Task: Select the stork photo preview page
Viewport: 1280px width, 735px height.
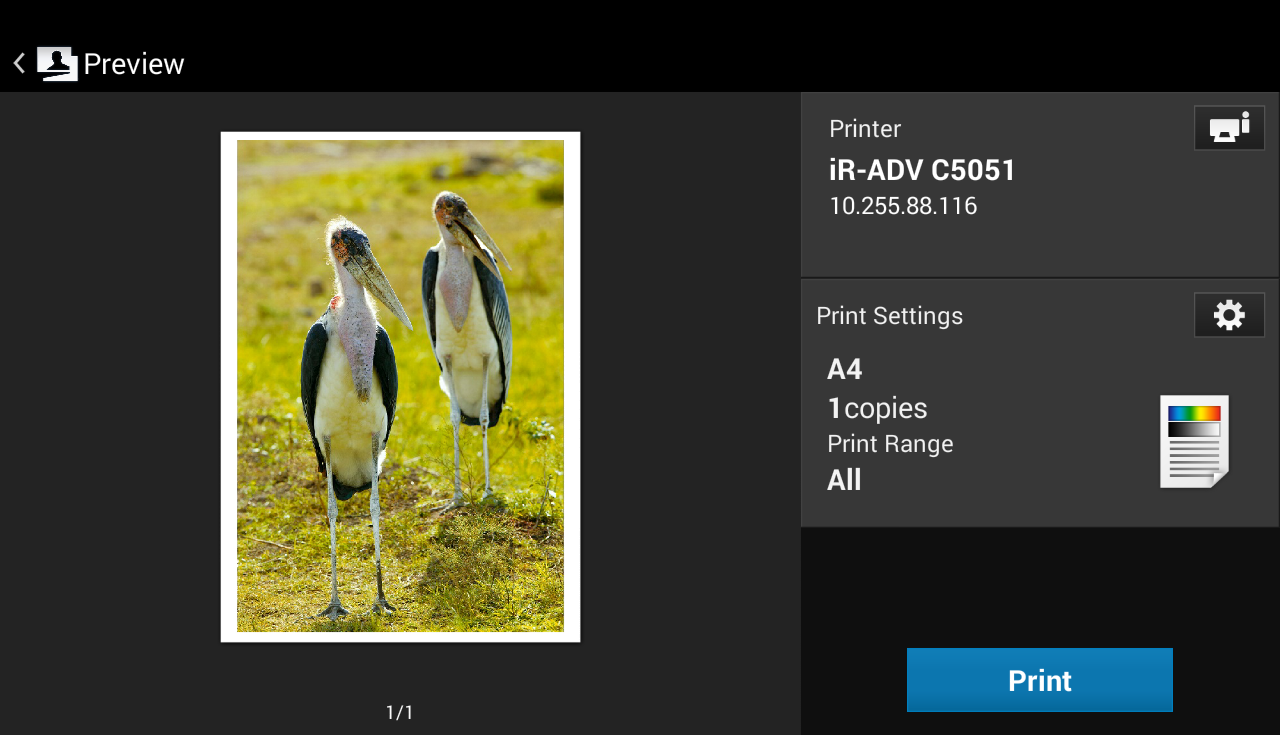Action: pos(400,385)
